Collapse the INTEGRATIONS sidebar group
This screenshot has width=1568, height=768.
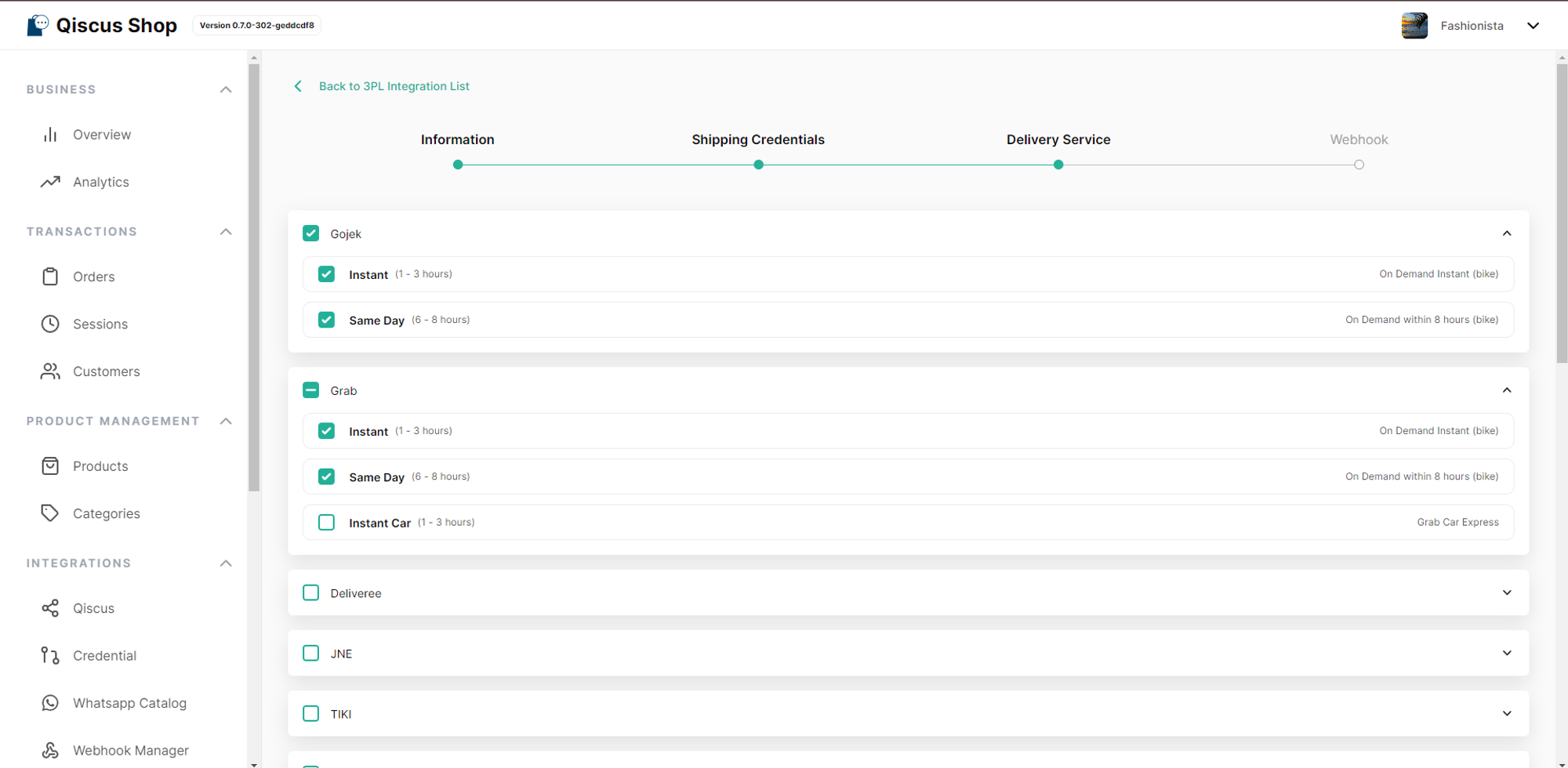pos(226,563)
